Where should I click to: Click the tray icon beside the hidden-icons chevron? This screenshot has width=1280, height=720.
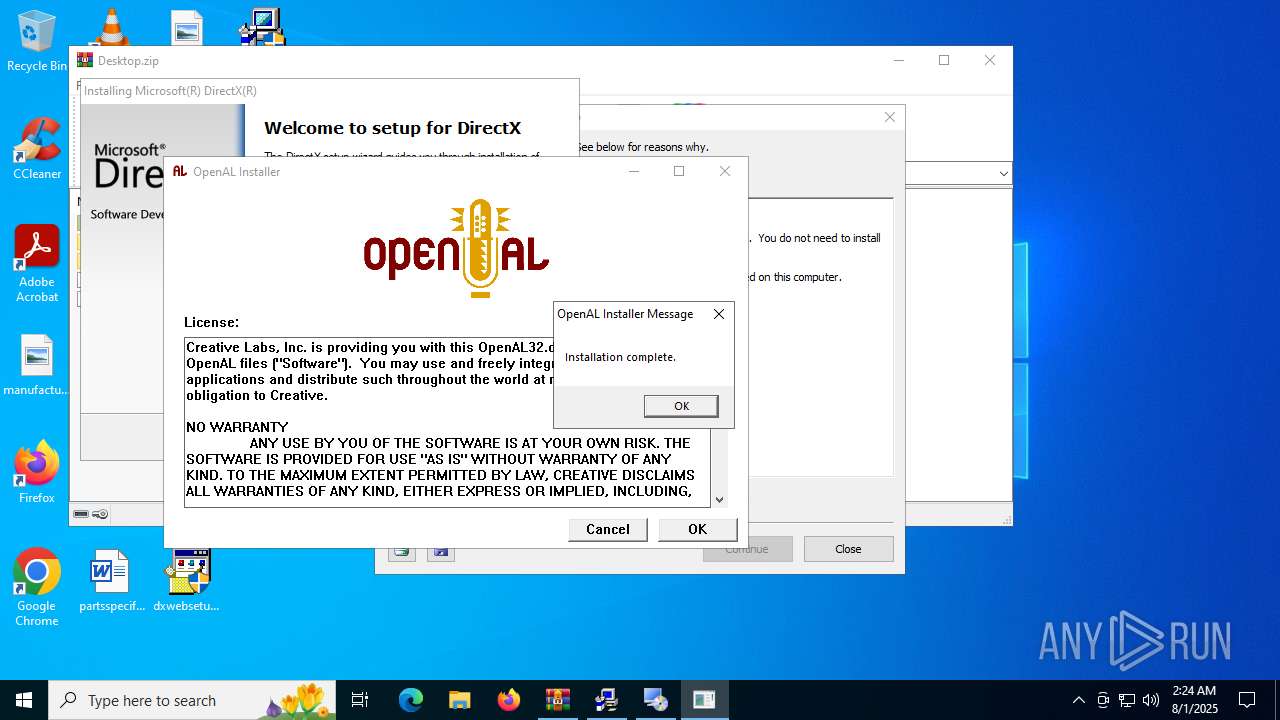click(x=1103, y=700)
